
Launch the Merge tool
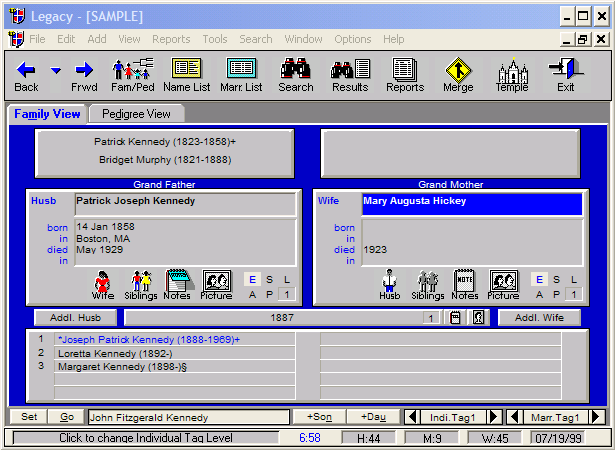[458, 75]
